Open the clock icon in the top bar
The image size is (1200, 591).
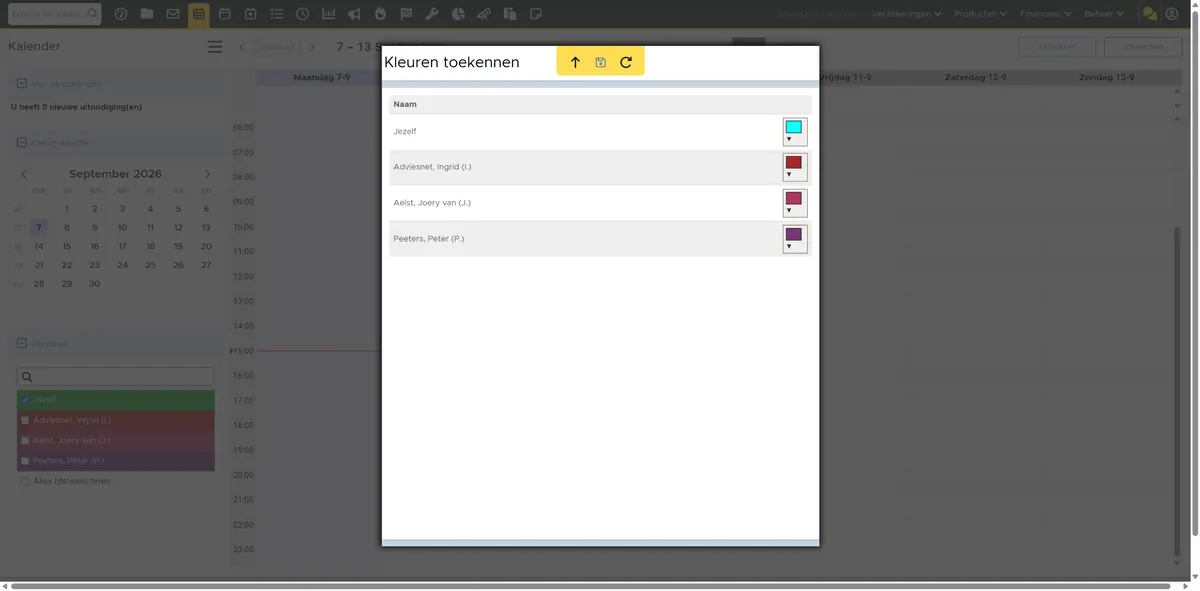click(302, 14)
